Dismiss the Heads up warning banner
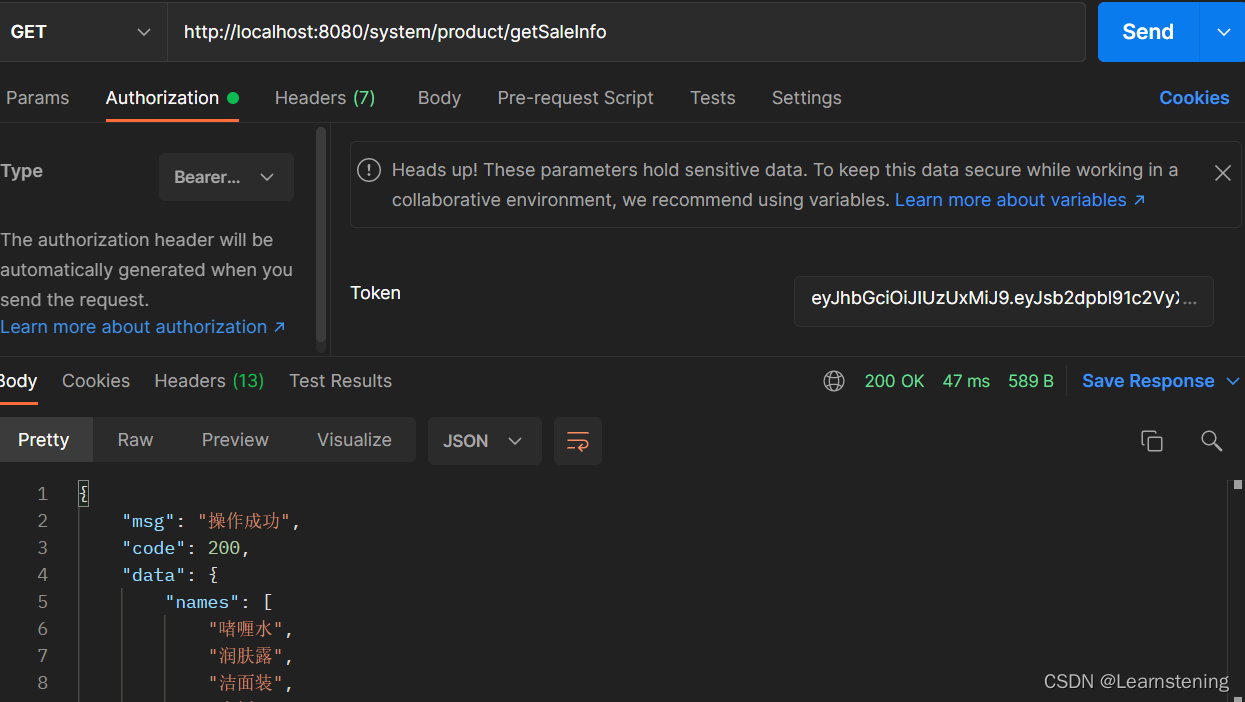The image size is (1245, 702). 1222,173
